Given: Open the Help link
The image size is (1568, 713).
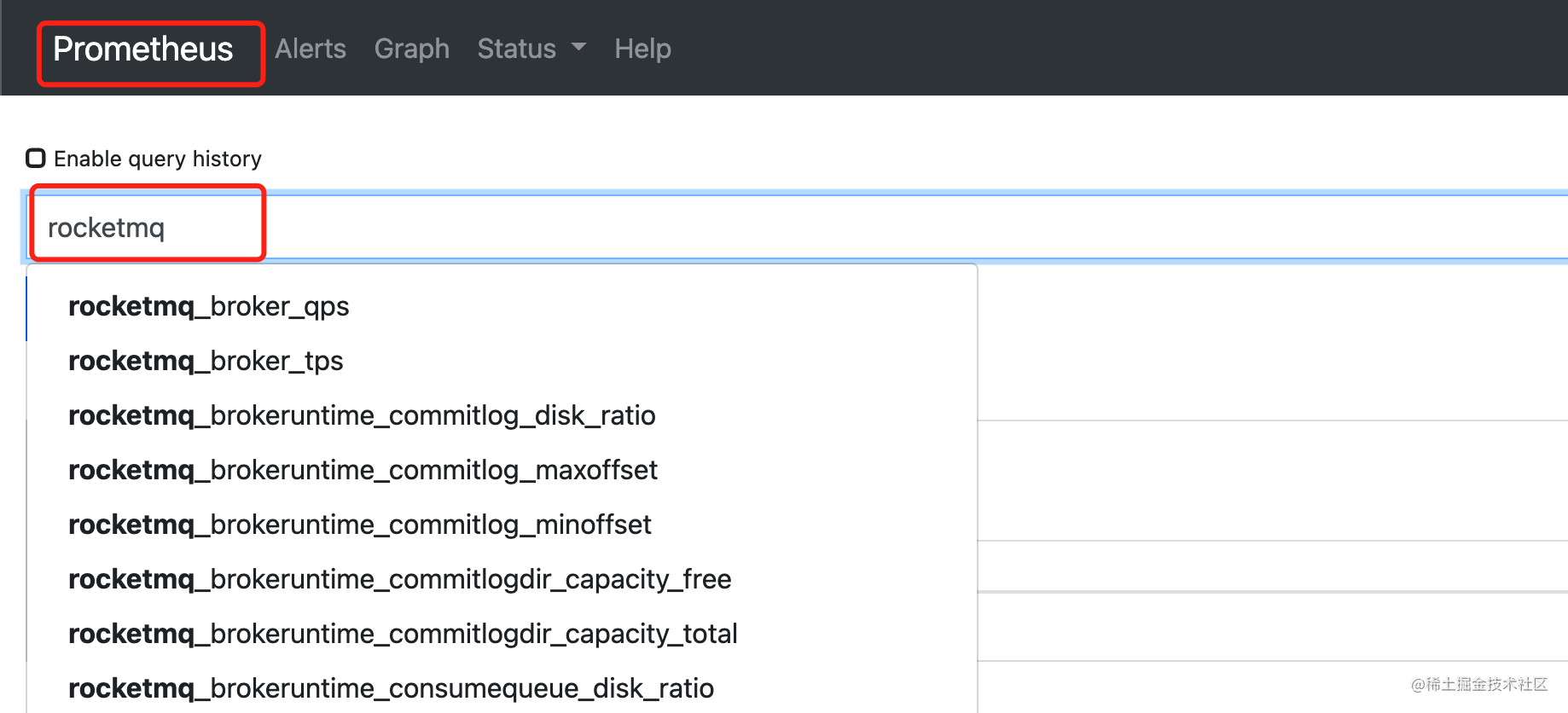Looking at the screenshot, I should point(643,49).
